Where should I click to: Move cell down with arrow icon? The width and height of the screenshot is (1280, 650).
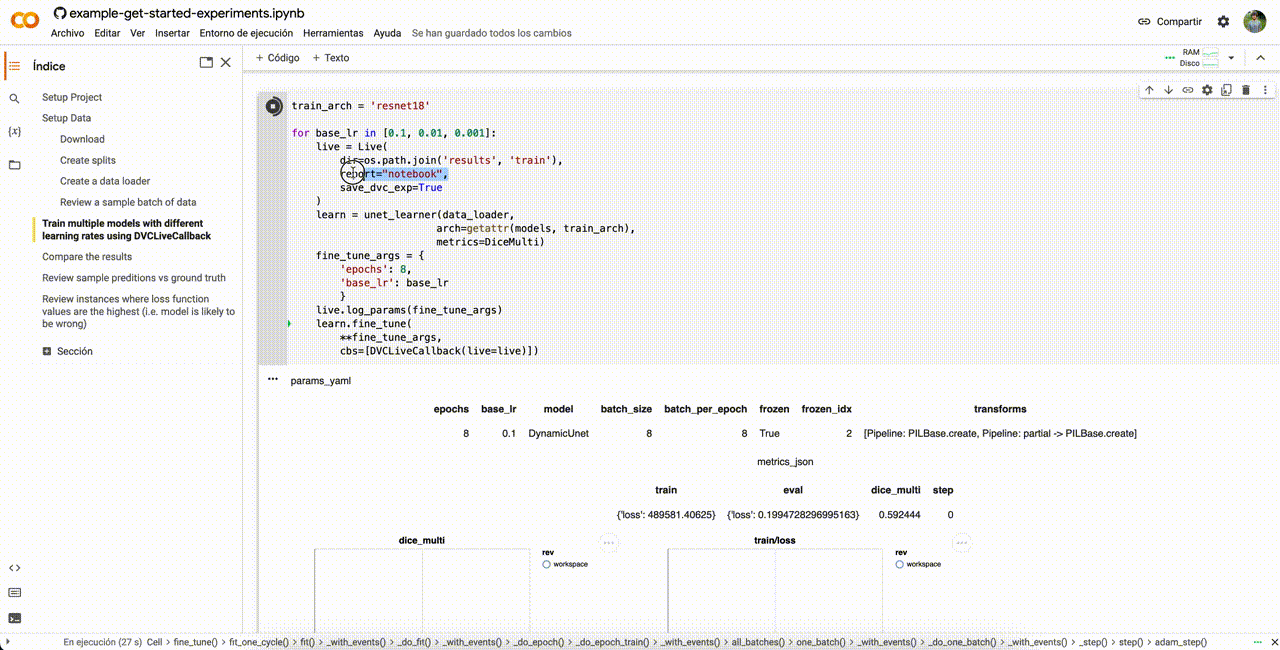point(1168,90)
